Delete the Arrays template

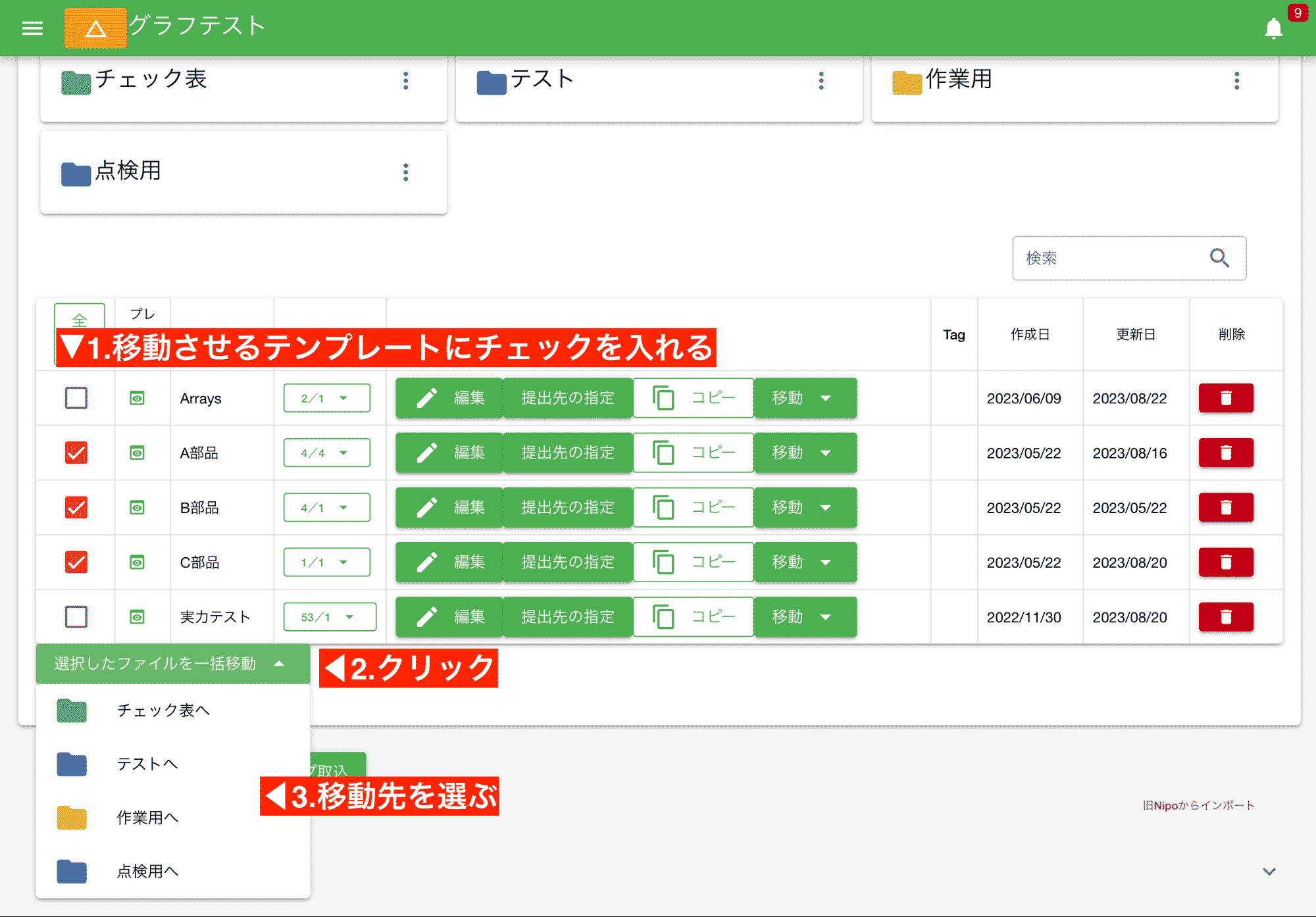tap(1226, 398)
